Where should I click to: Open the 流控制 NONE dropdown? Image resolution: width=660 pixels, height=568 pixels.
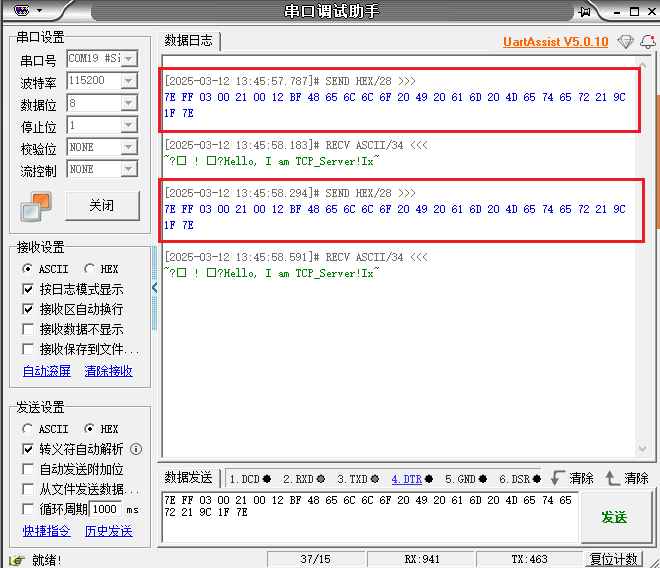[129, 169]
